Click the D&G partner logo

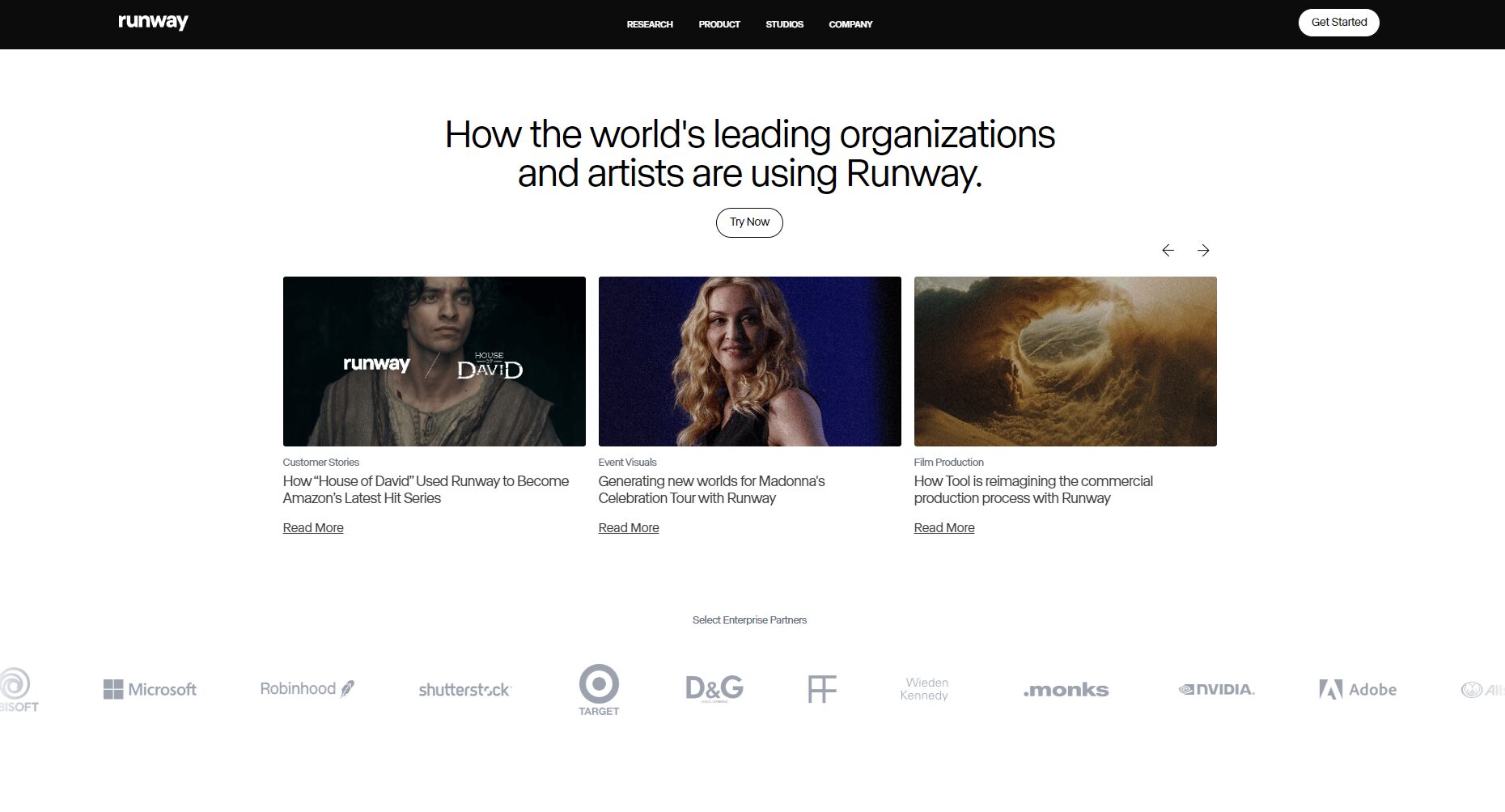coord(714,688)
